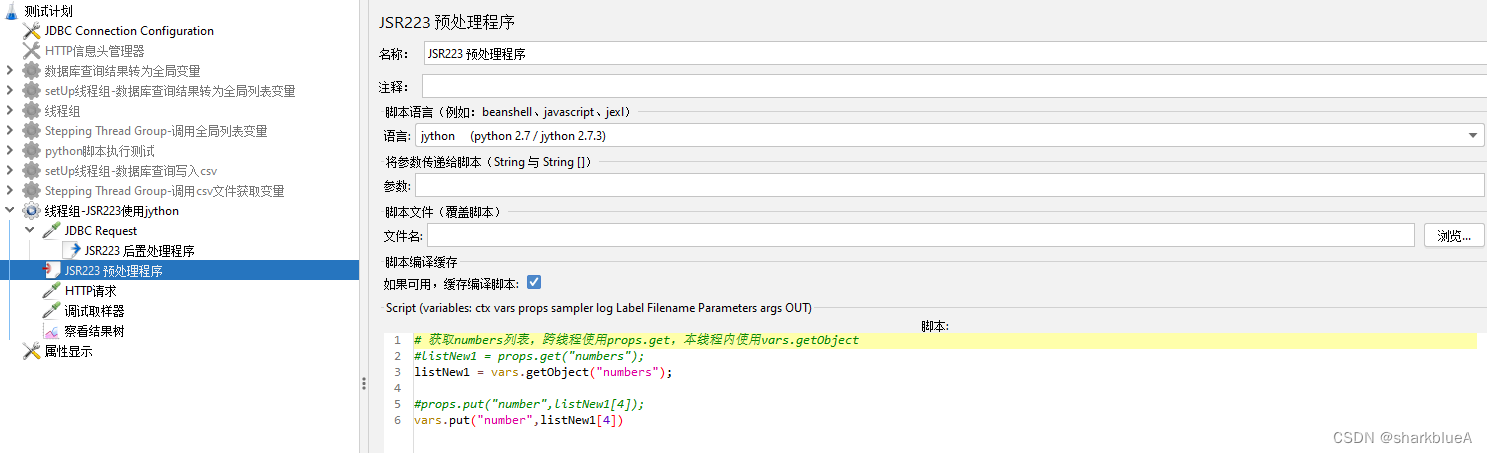The height and width of the screenshot is (453, 1487).
Task: Click the gear icon beside 线程组
Action: click(31, 110)
